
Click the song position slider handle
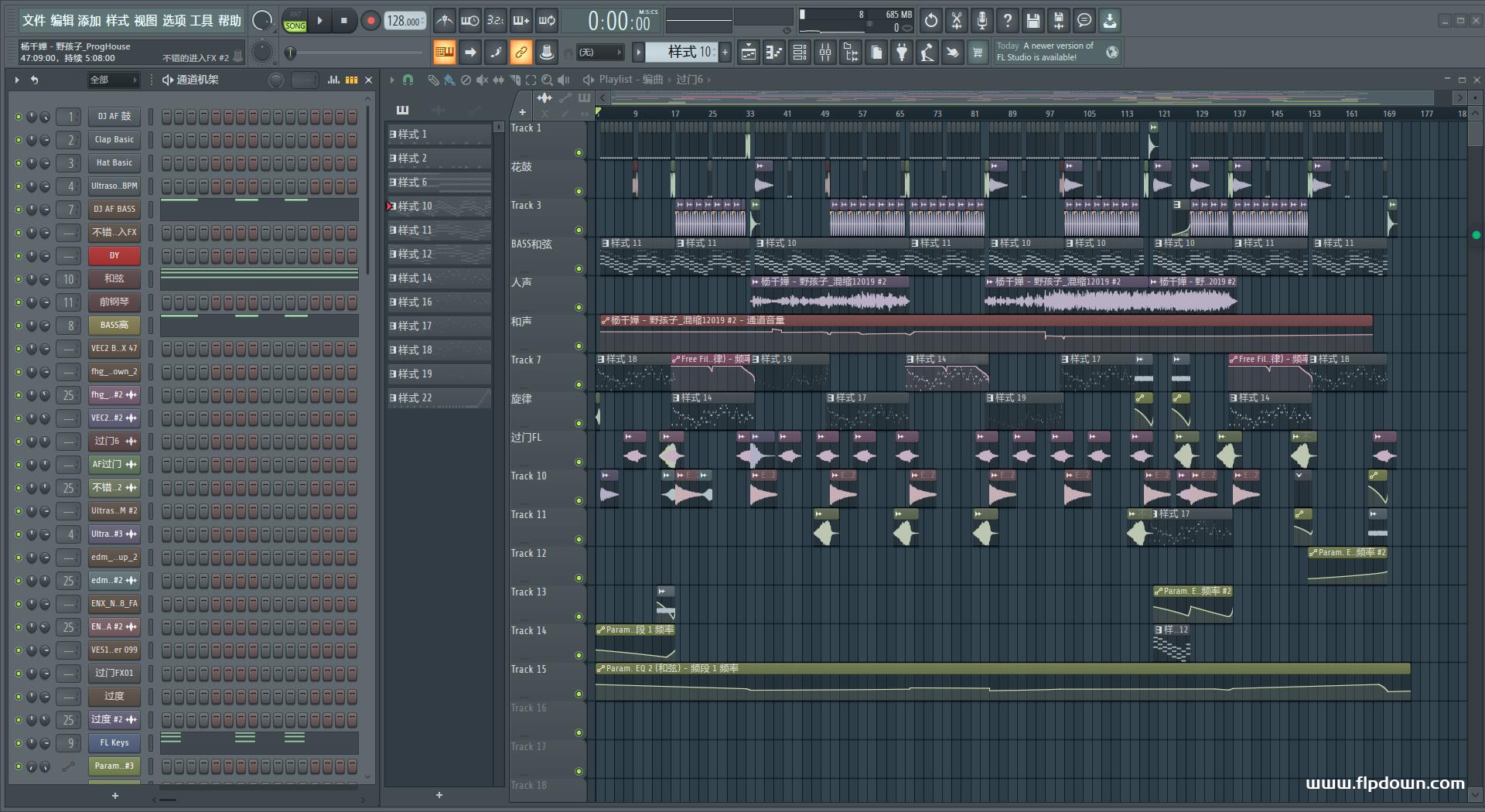(x=291, y=53)
